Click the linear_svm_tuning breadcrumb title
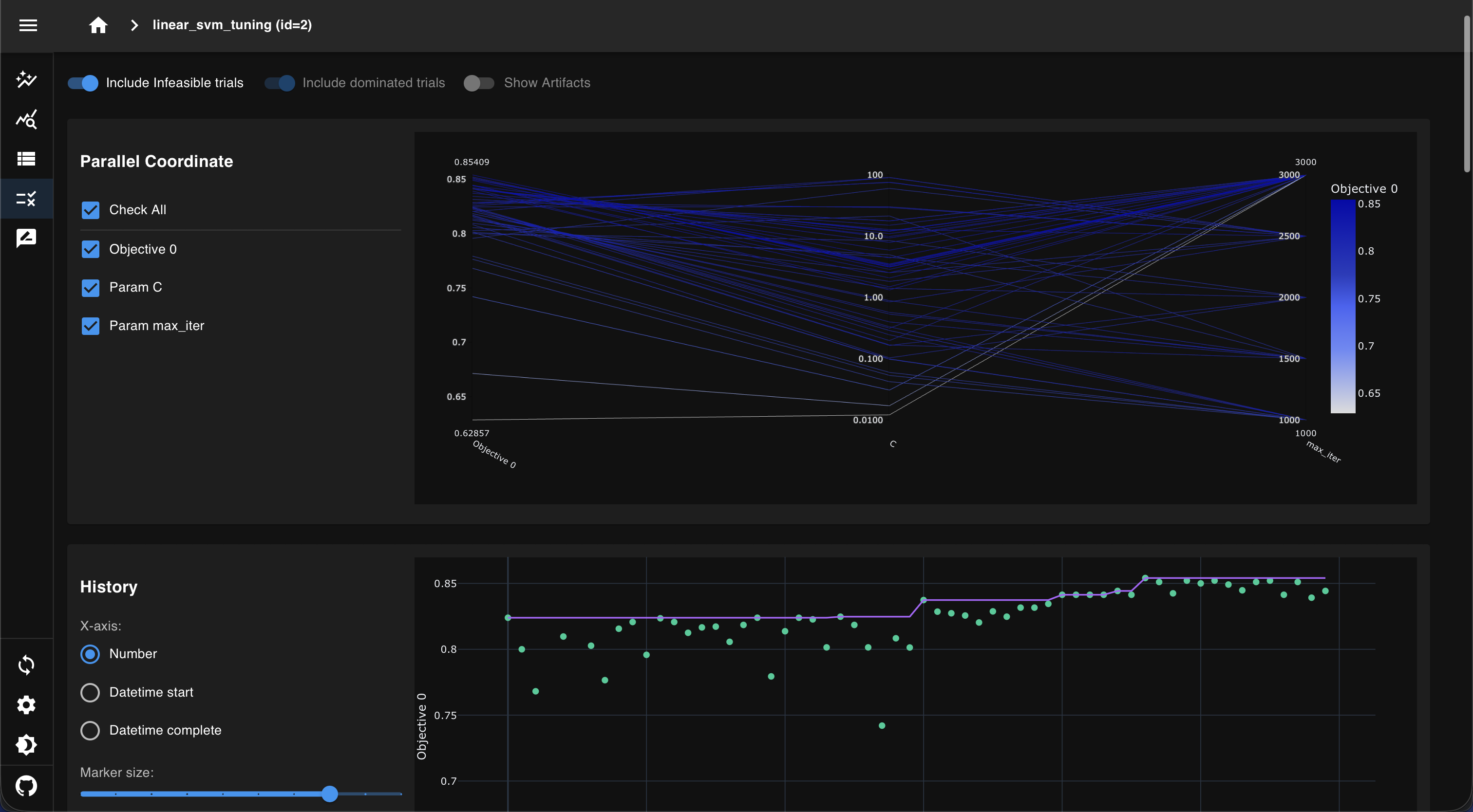This screenshot has width=1473, height=812. click(x=231, y=25)
